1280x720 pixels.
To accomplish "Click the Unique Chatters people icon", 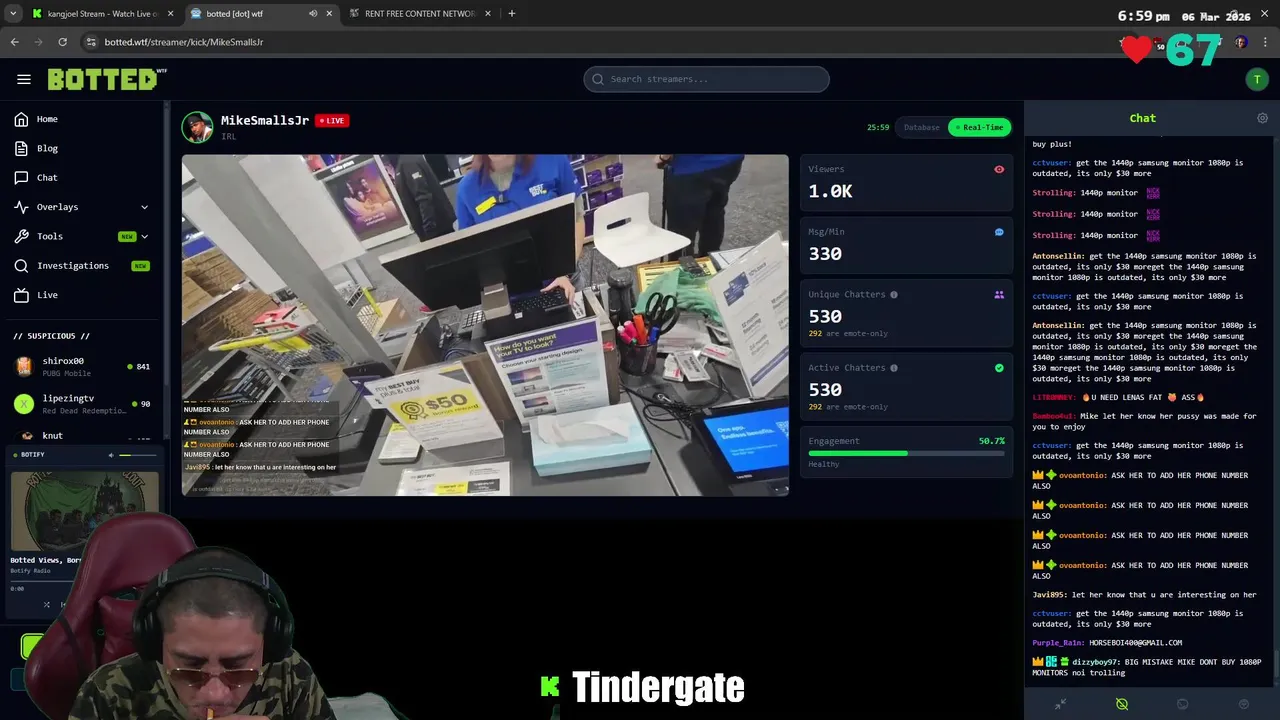I will coord(999,295).
